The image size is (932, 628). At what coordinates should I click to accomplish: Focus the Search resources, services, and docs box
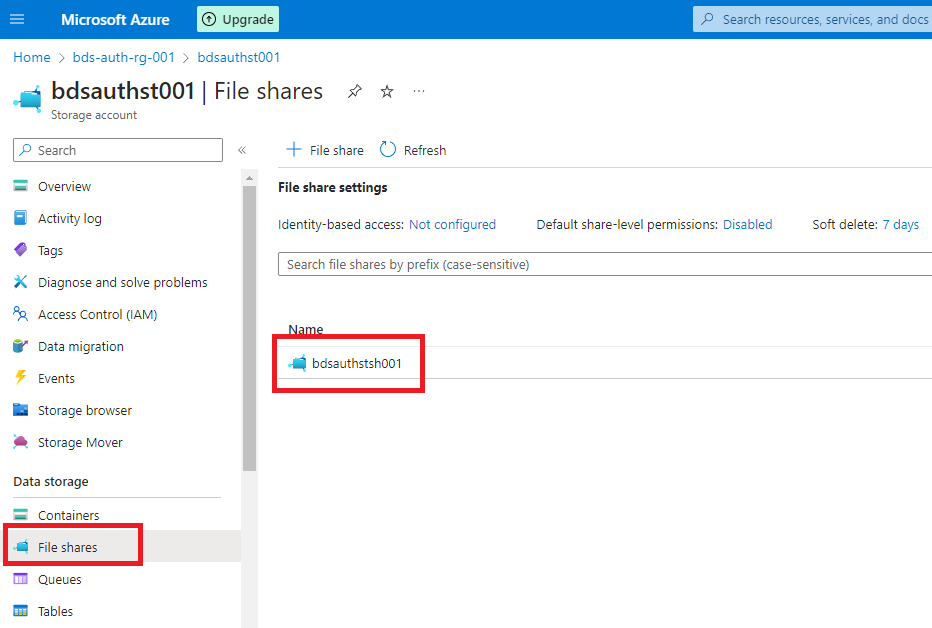coord(813,19)
